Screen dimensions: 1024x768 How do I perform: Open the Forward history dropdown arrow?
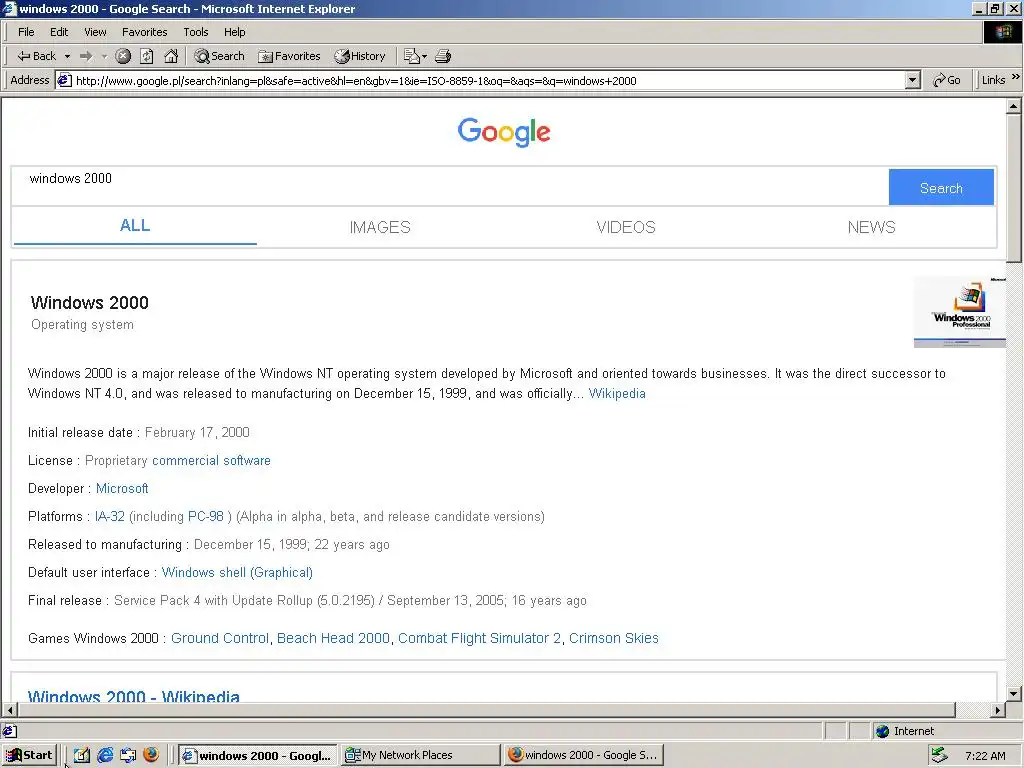point(104,56)
